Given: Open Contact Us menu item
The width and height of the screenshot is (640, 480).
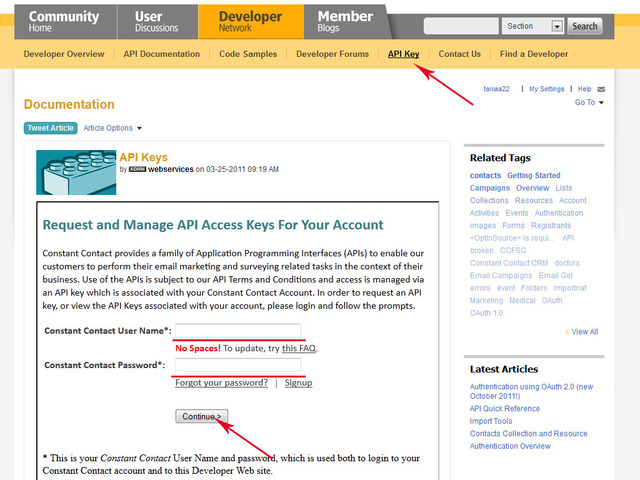Looking at the screenshot, I should 459,54.
